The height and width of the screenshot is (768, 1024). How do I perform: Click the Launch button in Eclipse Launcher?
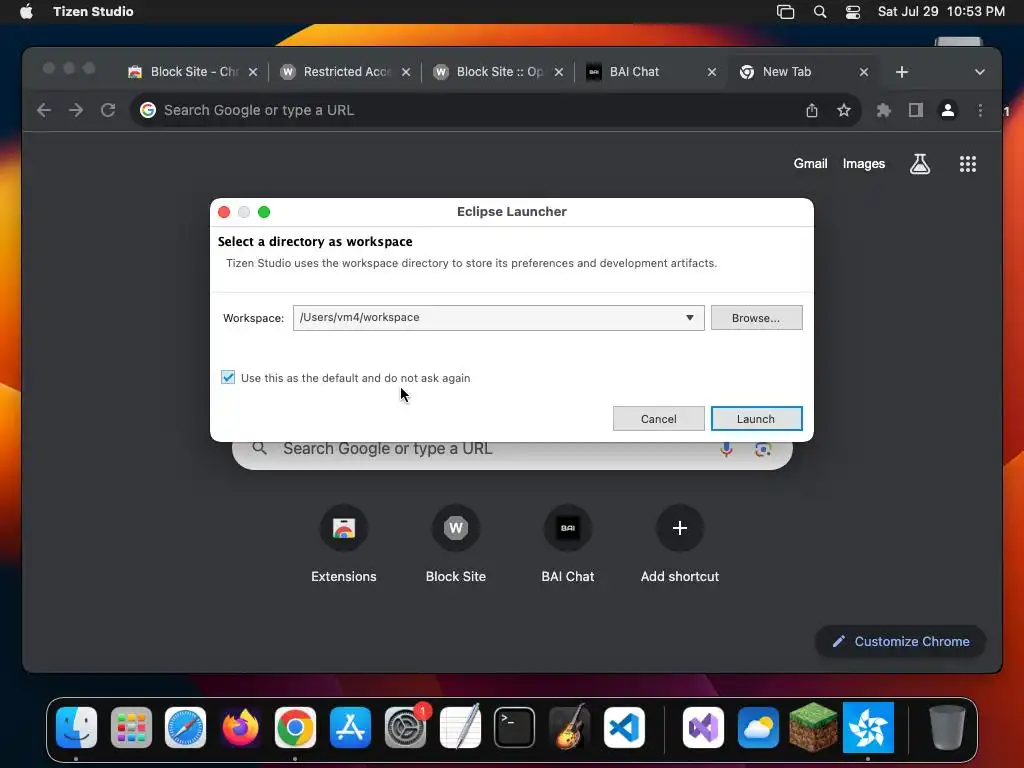tap(756, 419)
